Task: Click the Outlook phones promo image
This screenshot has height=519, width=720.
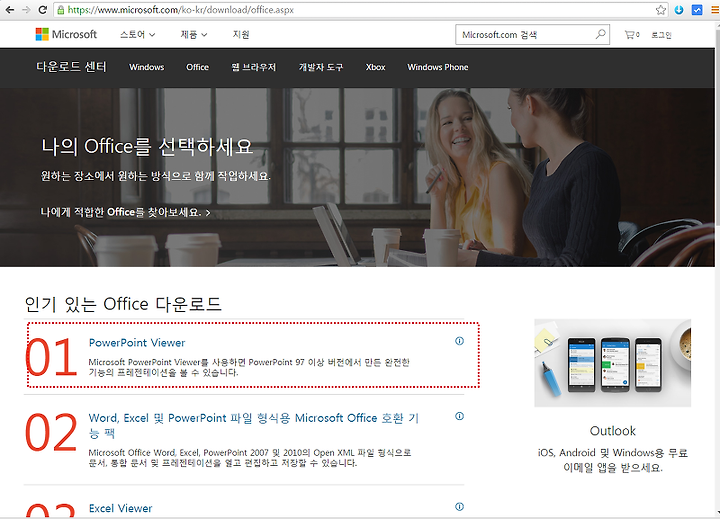Action: click(x=613, y=363)
